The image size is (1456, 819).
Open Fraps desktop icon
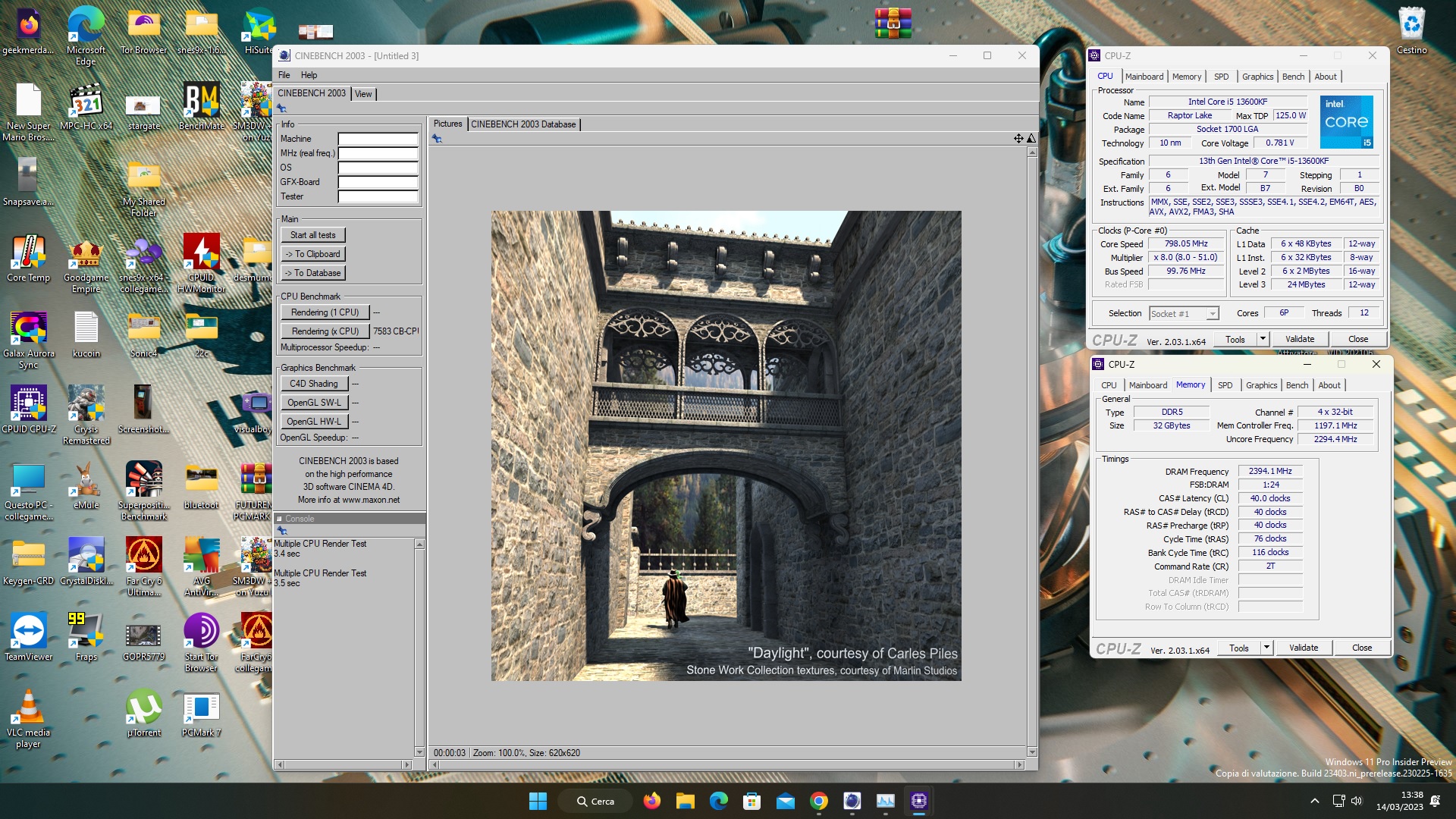tap(86, 638)
